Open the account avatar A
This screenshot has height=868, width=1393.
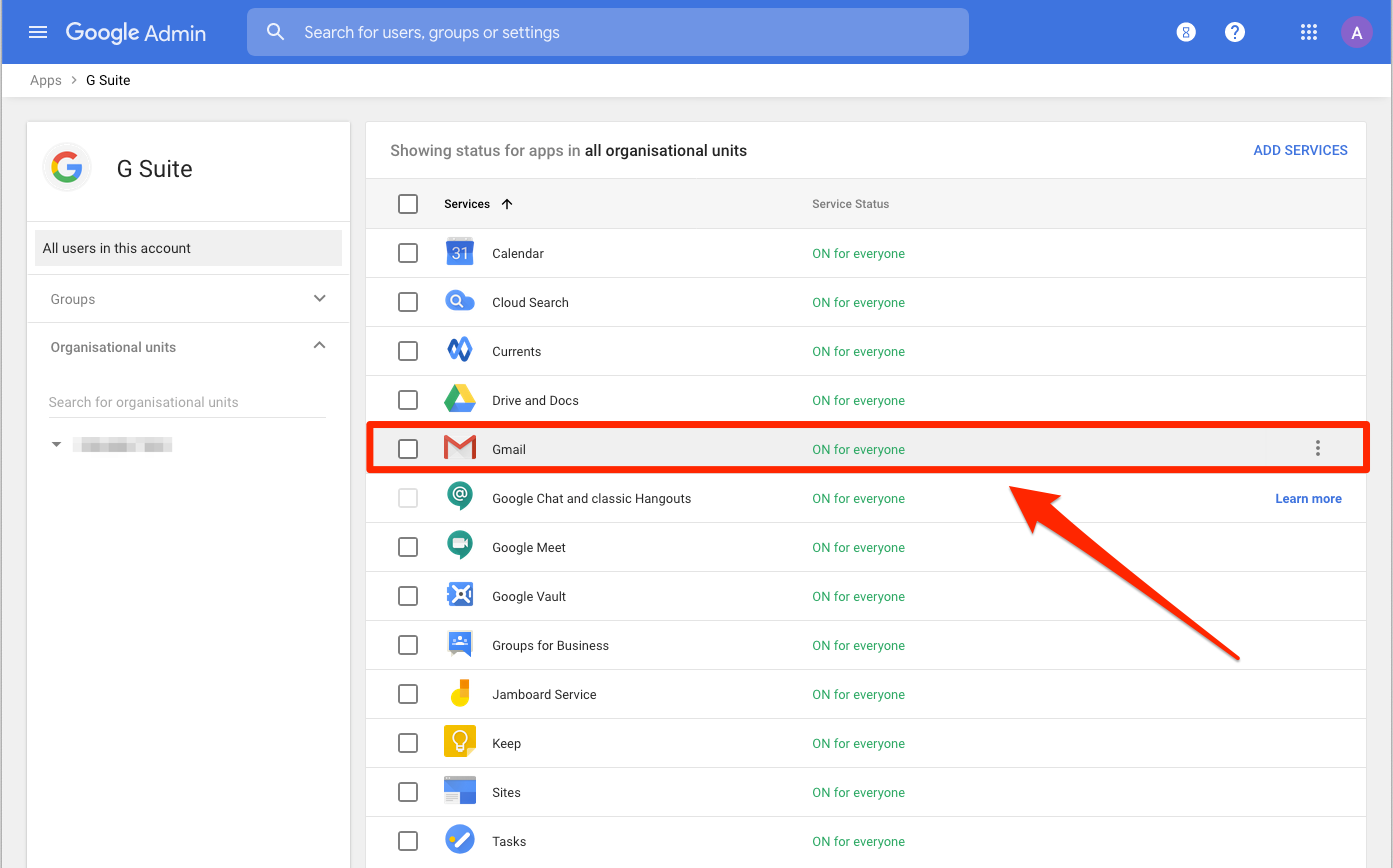click(1357, 32)
